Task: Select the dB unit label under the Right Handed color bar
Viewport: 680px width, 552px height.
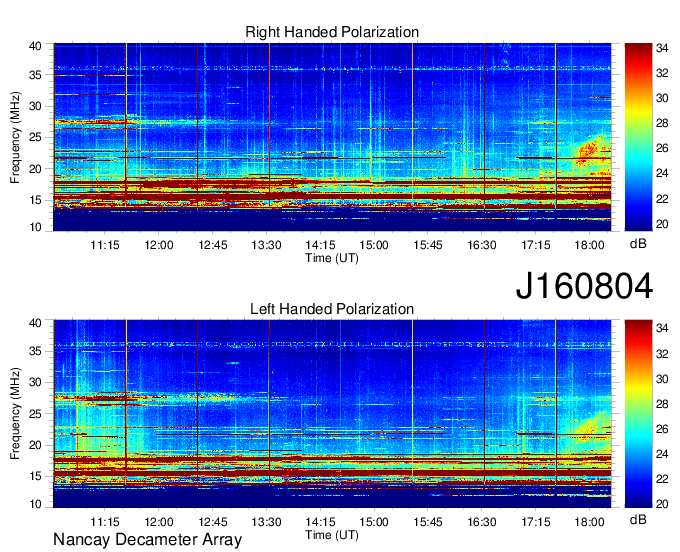Action: tap(638, 244)
